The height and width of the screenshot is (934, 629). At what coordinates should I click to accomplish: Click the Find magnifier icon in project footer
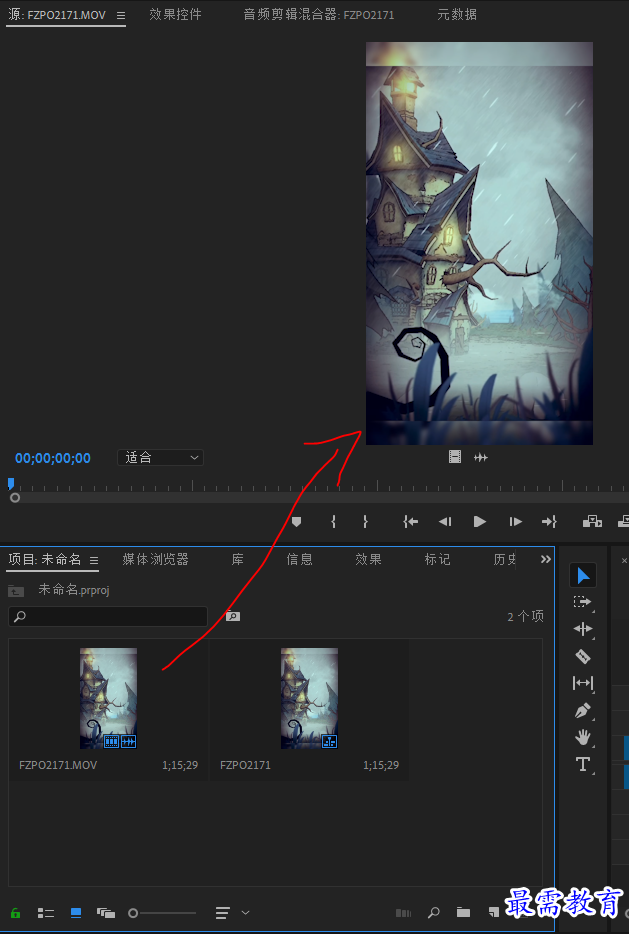(x=434, y=913)
